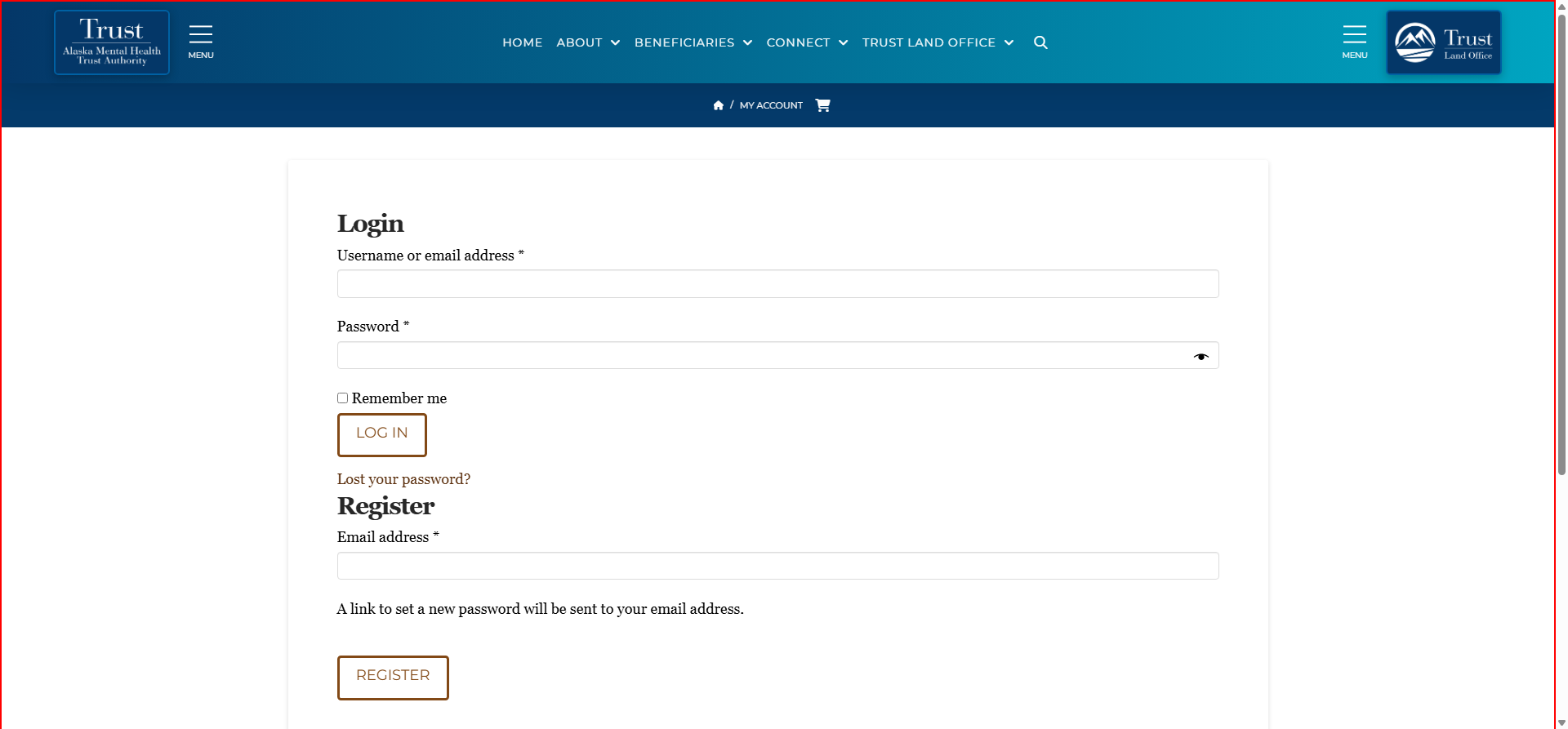Open the left hamburger menu

(201, 41)
